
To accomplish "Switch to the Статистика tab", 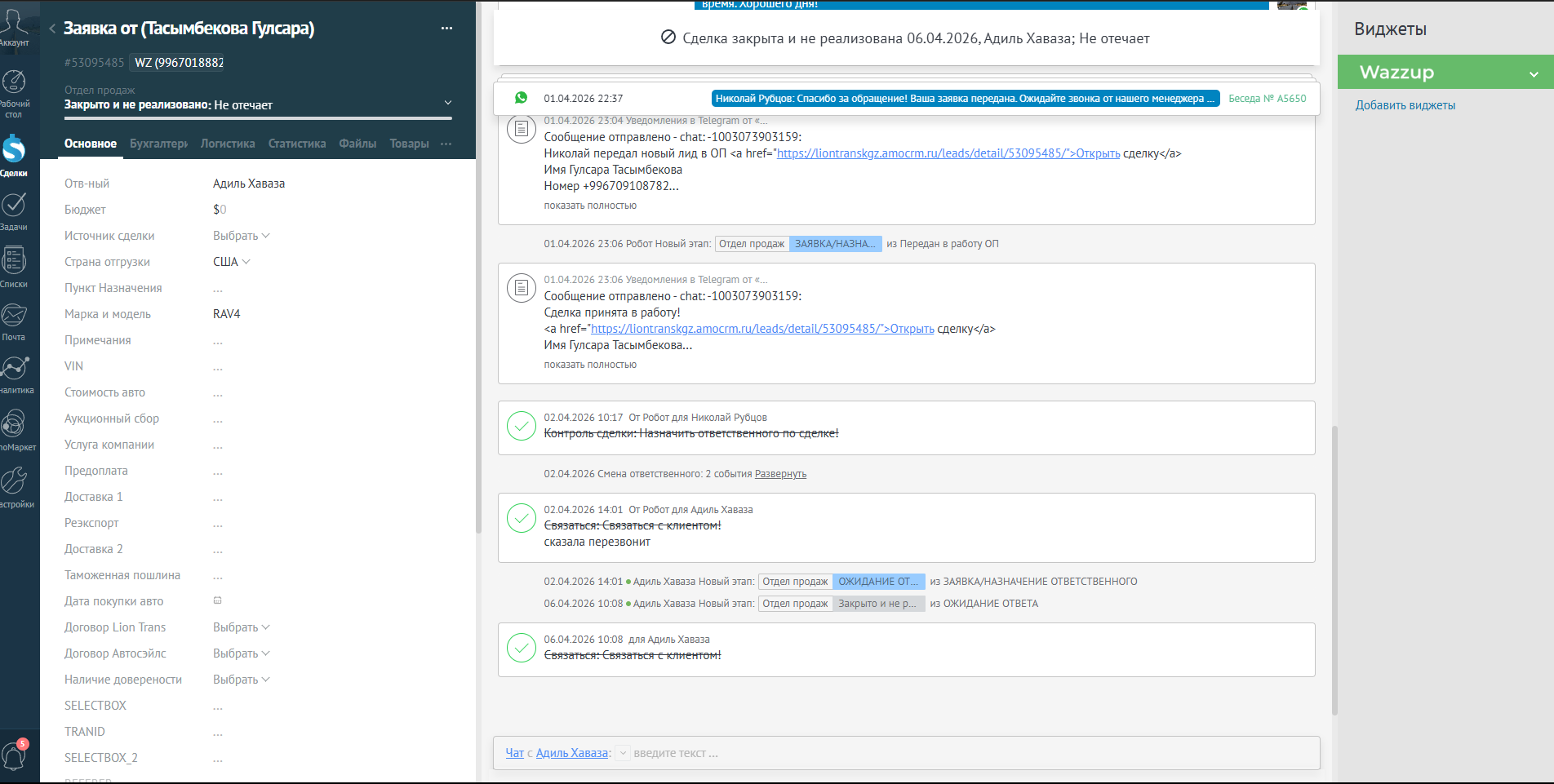I will tap(297, 144).
